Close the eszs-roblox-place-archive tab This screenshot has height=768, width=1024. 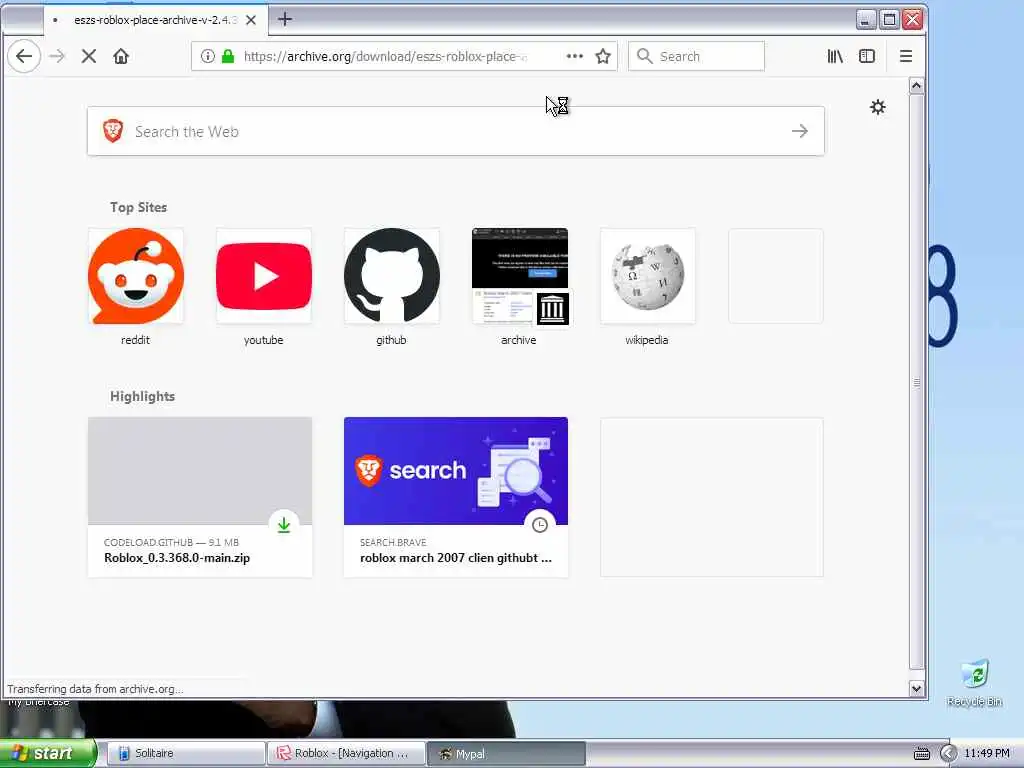[x=251, y=20]
